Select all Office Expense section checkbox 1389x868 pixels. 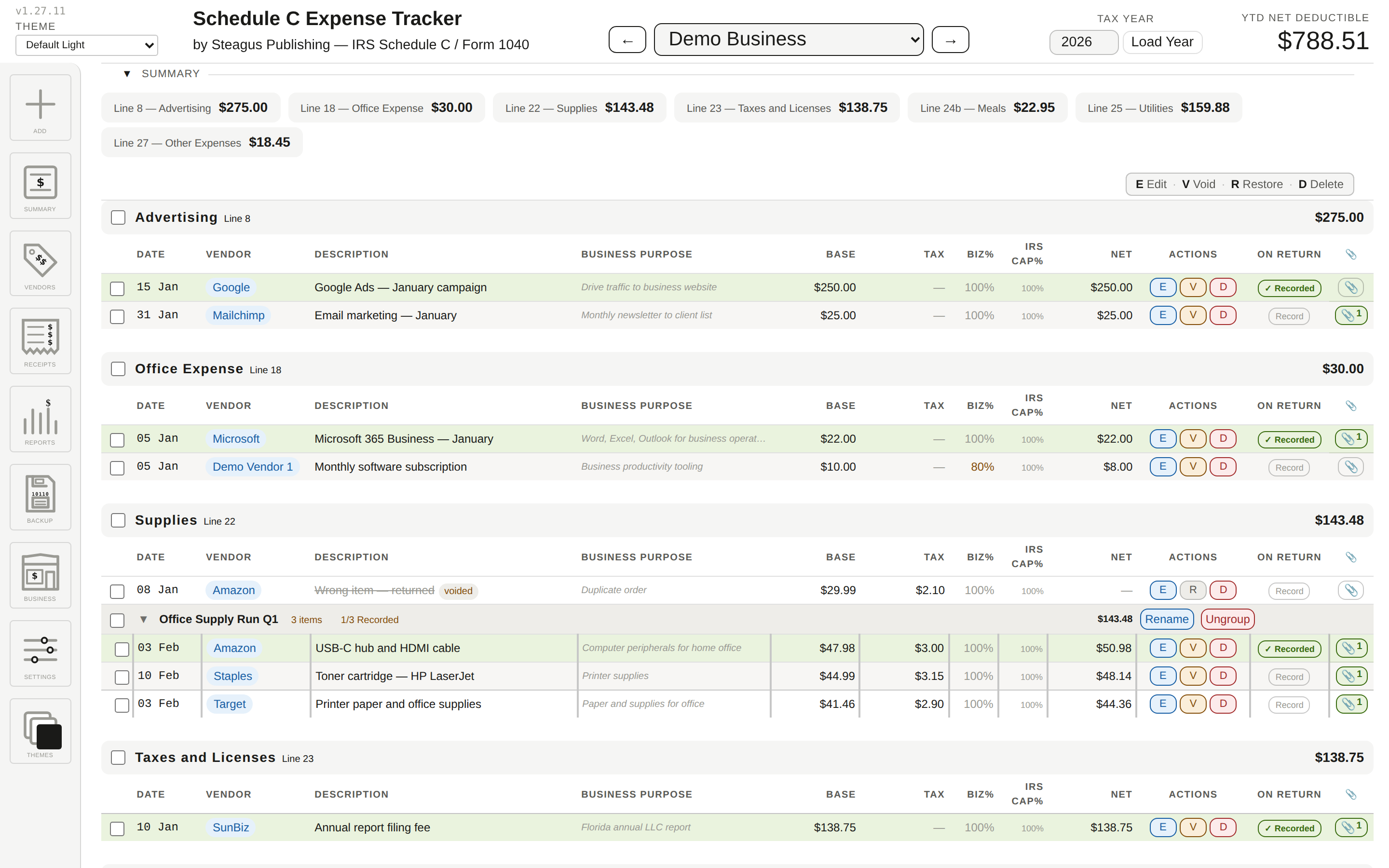click(118, 368)
